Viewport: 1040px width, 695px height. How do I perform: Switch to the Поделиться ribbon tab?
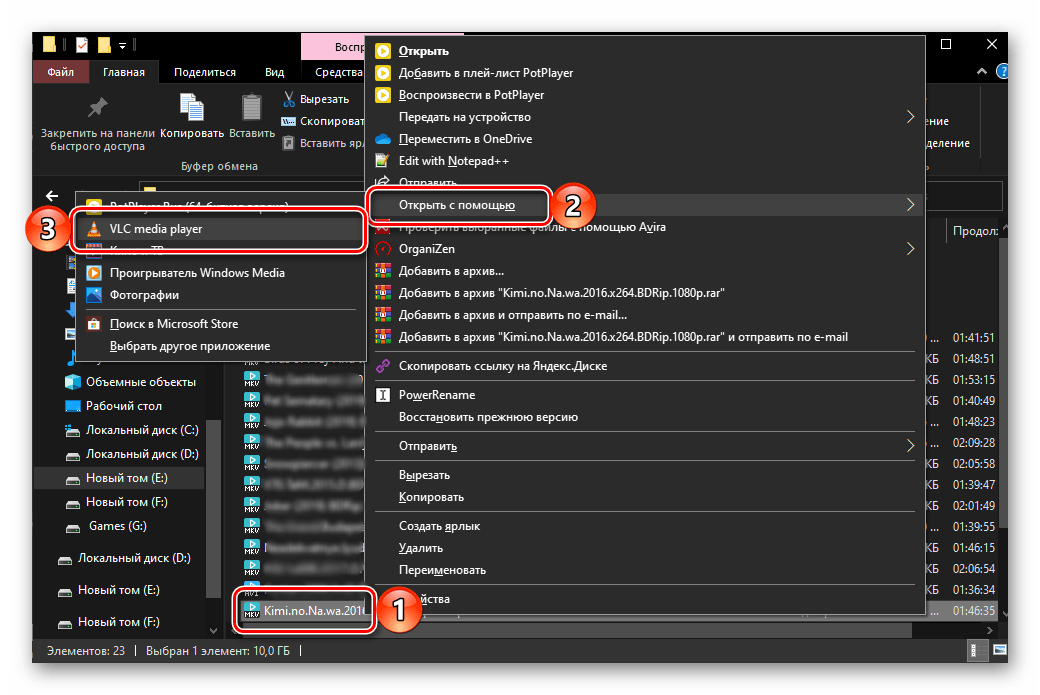[204, 72]
